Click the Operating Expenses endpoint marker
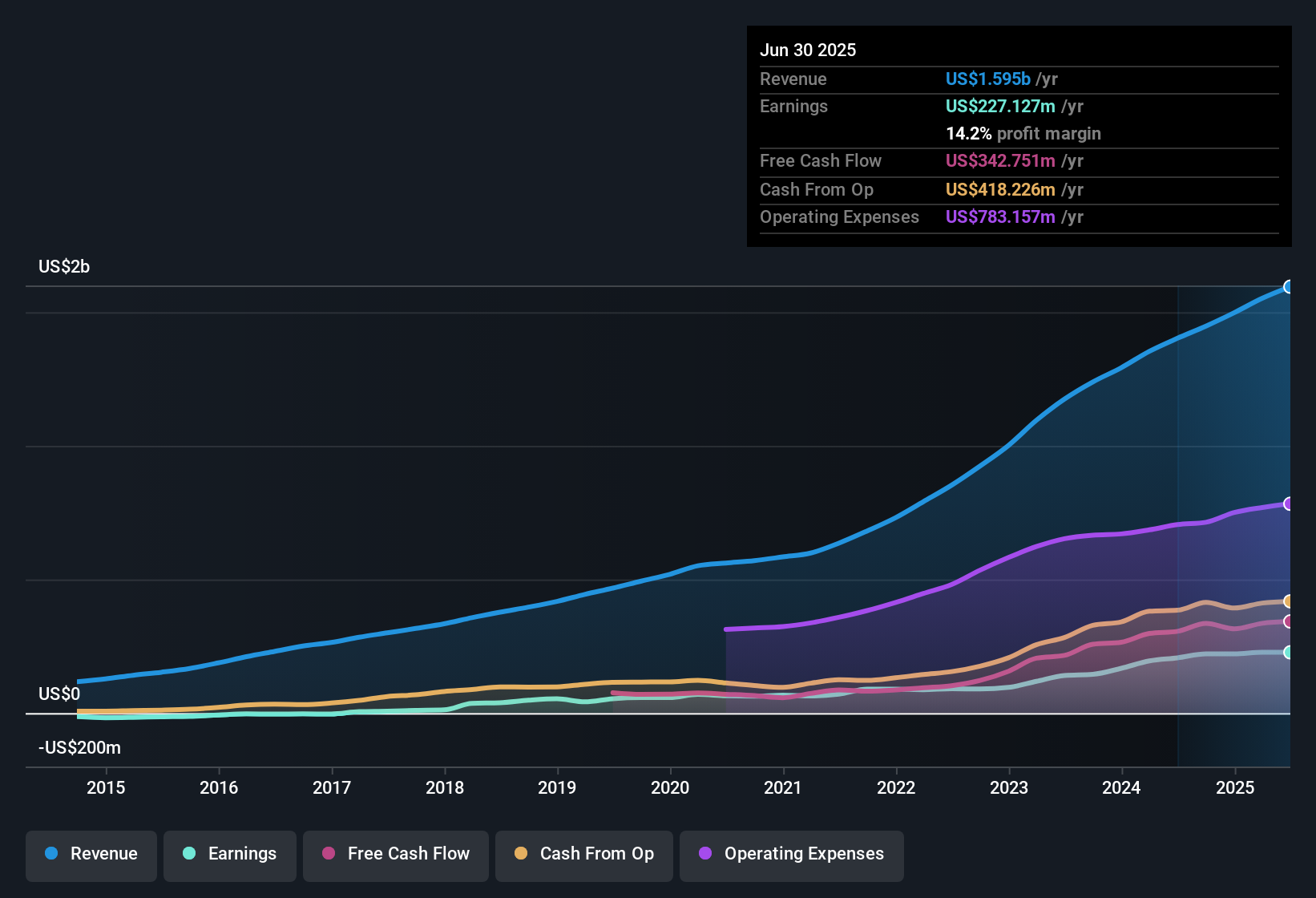This screenshot has width=1316, height=898. point(1289,504)
